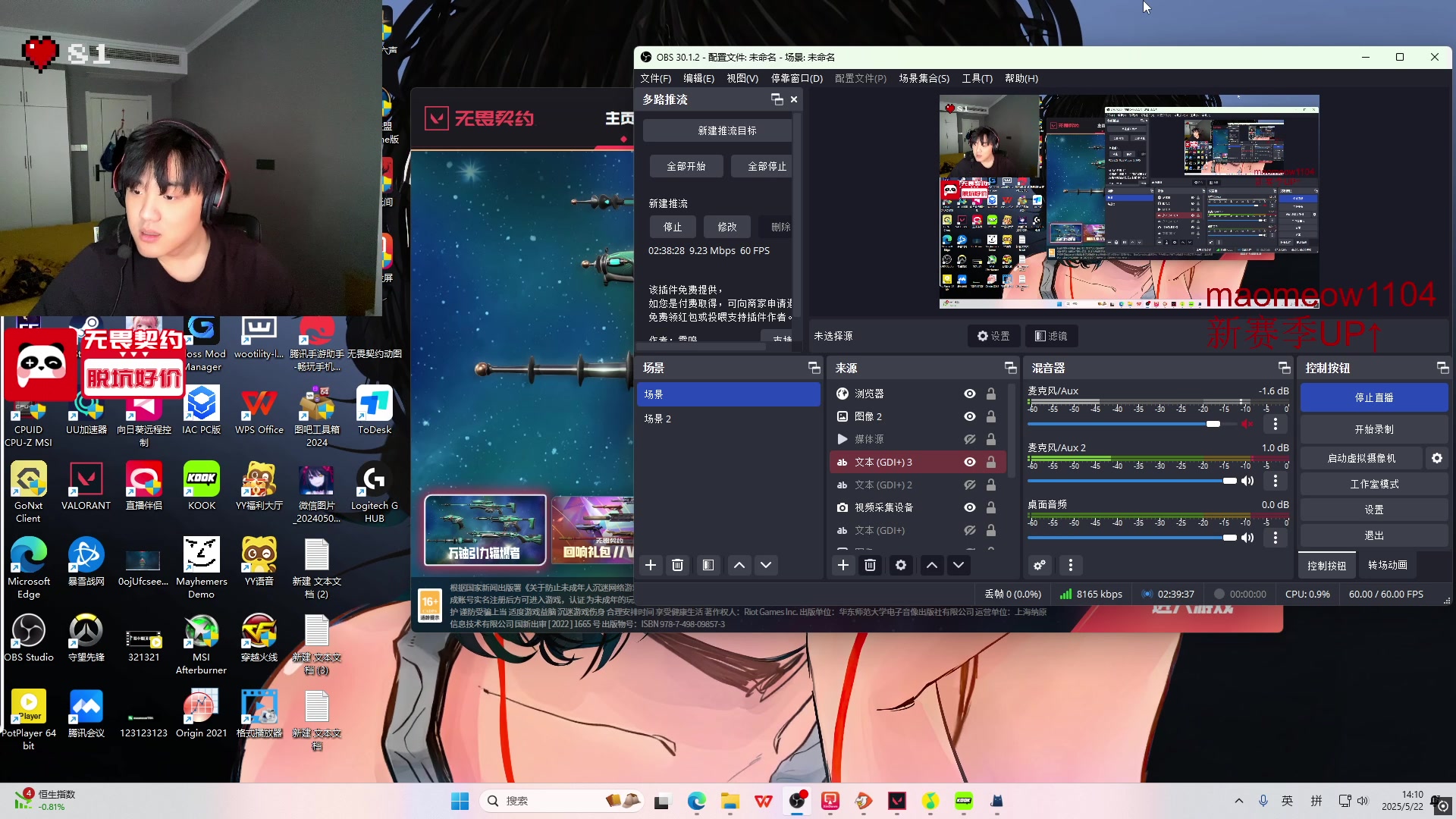
Task: Move the selected scene down
Action: (x=766, y=565)
